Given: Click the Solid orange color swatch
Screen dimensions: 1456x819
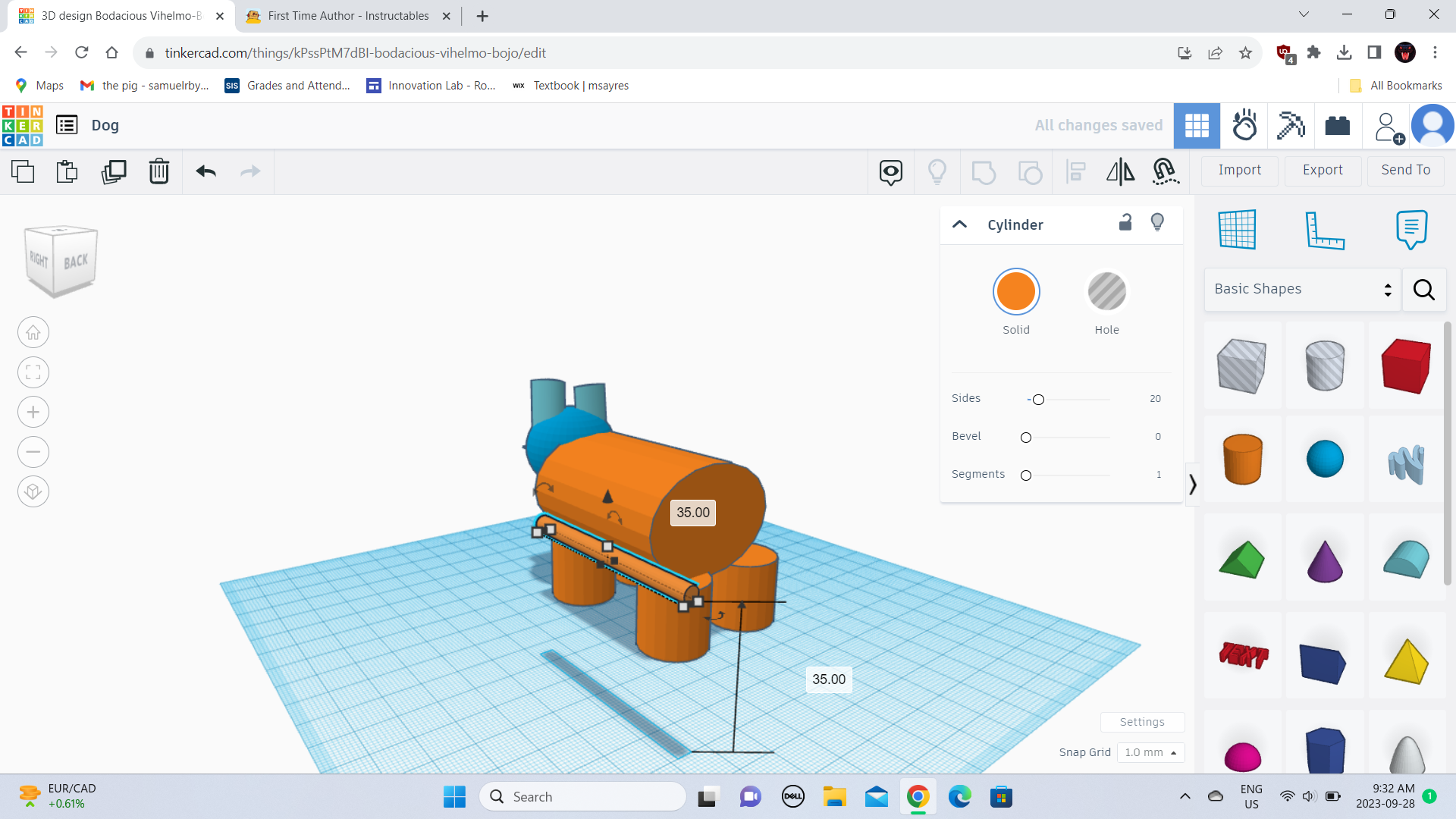Looking at the screenshot, I should (1015, 292).
